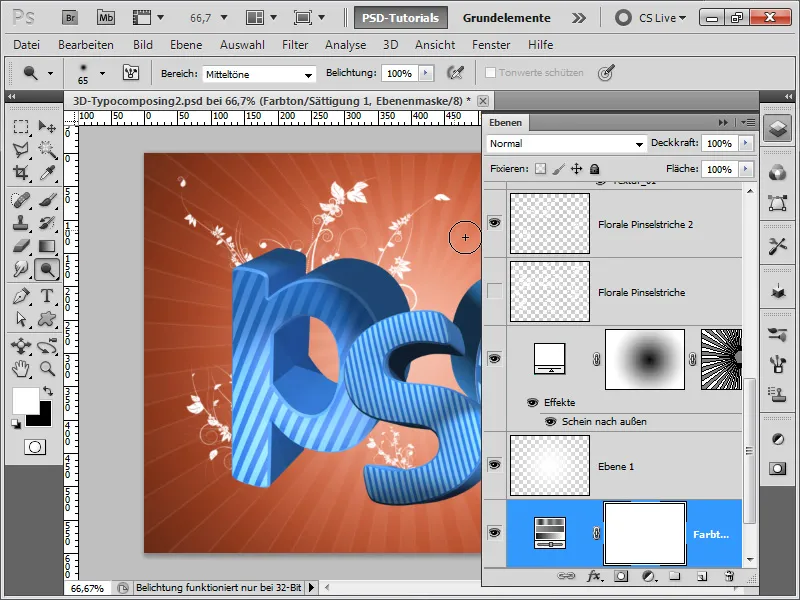800x600 pixels.
Task: Select the Brush tool
Action: point(47,200)
